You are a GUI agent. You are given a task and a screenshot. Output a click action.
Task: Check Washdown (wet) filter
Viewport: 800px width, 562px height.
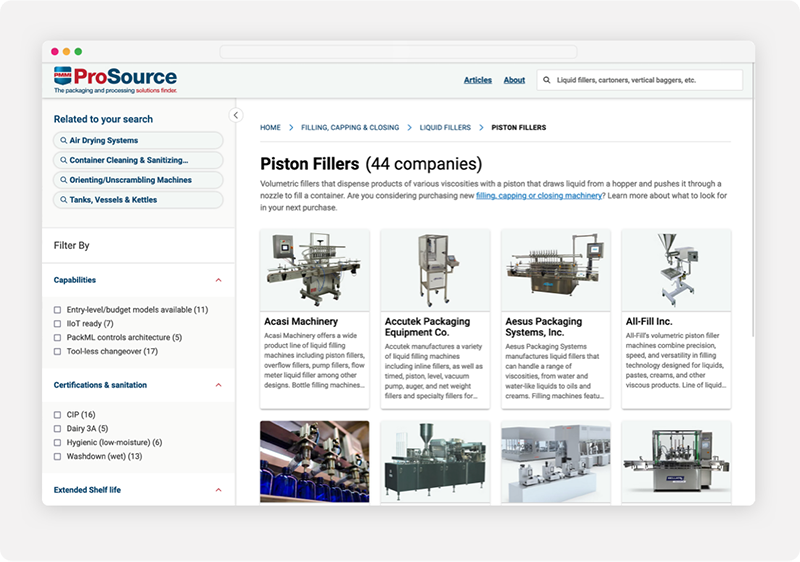click(x=57, y=456)
